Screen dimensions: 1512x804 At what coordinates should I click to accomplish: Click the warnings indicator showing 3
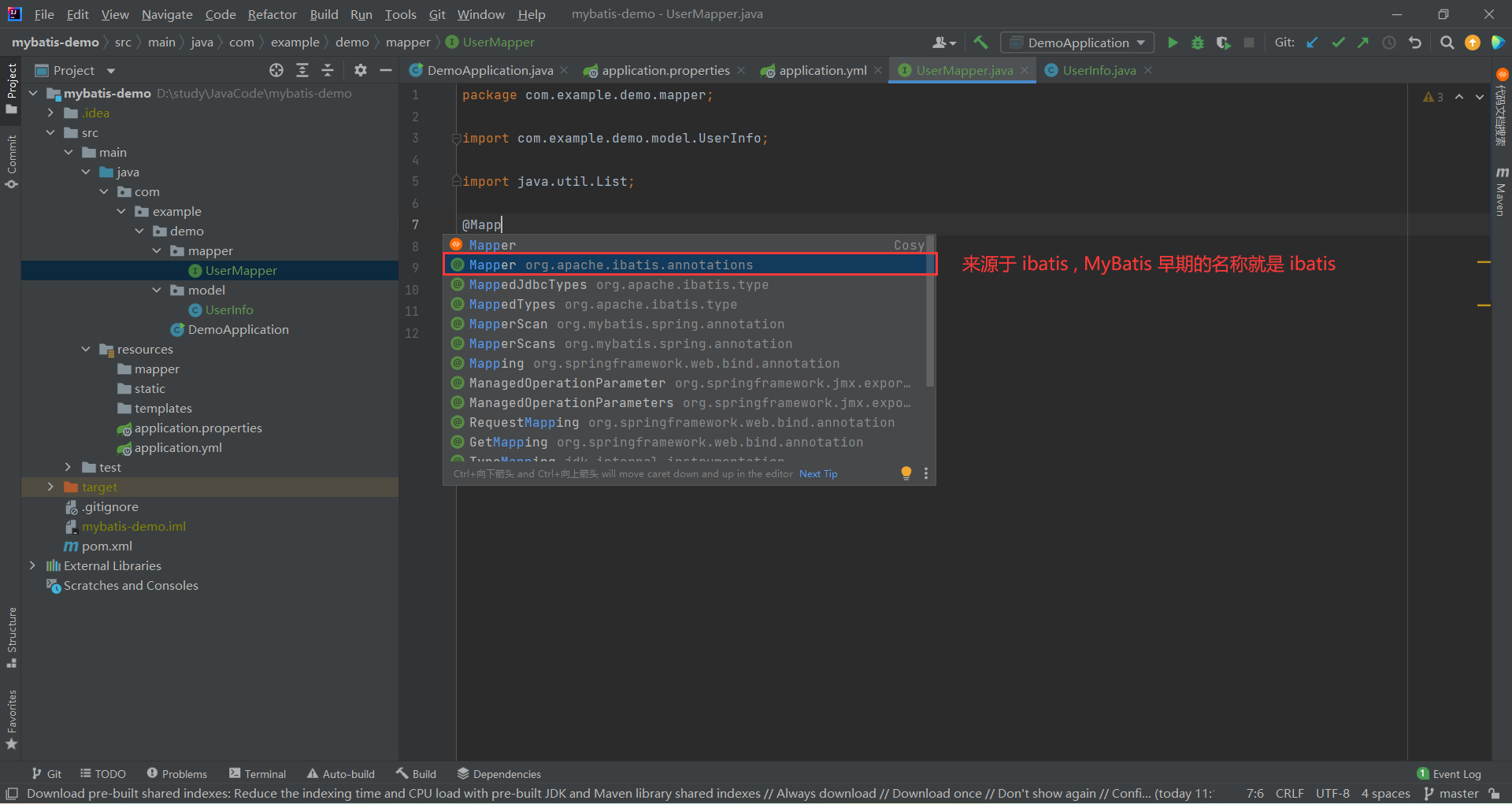click(x=1433, y=97)
